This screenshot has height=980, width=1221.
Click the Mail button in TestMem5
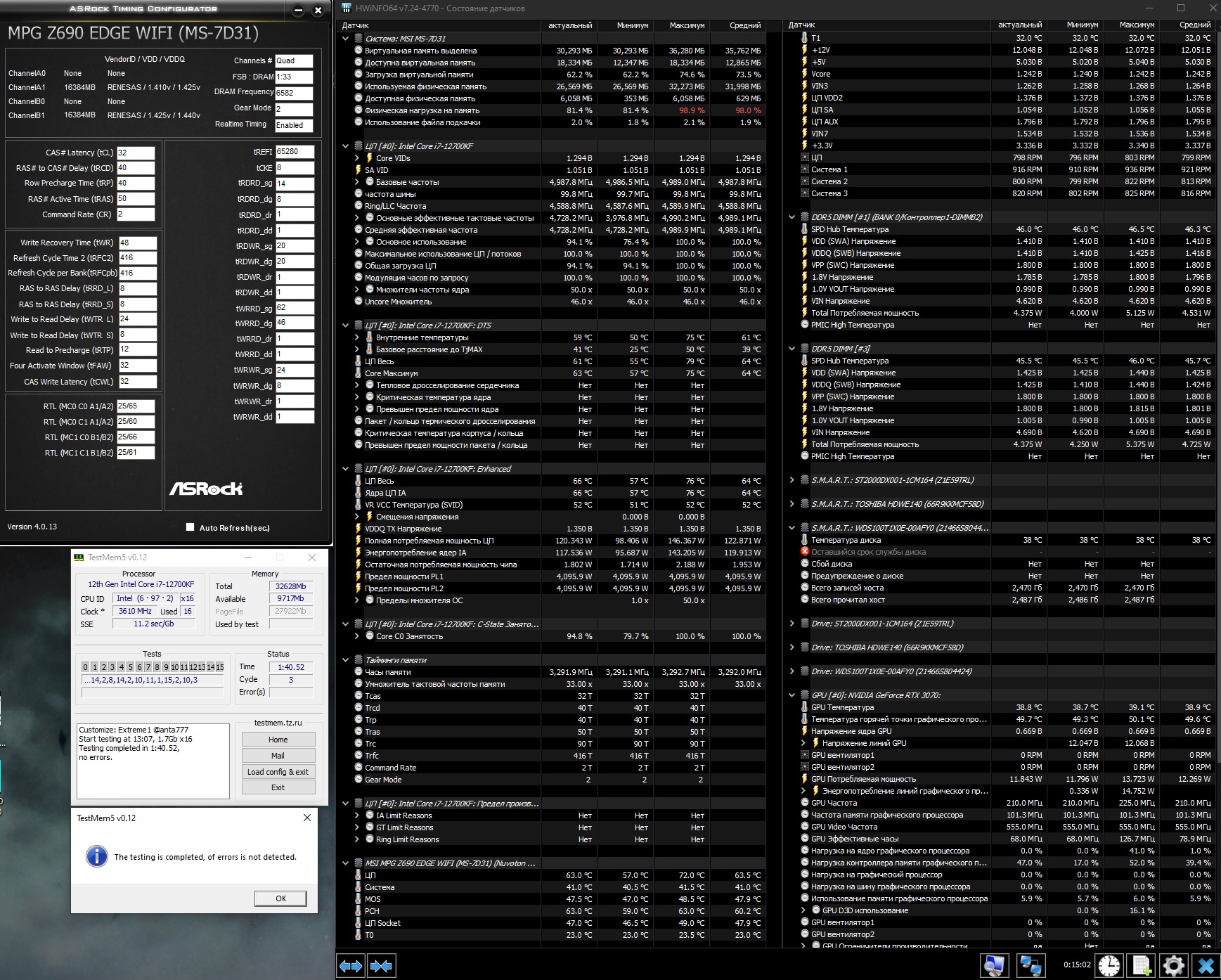pos(278,756)
